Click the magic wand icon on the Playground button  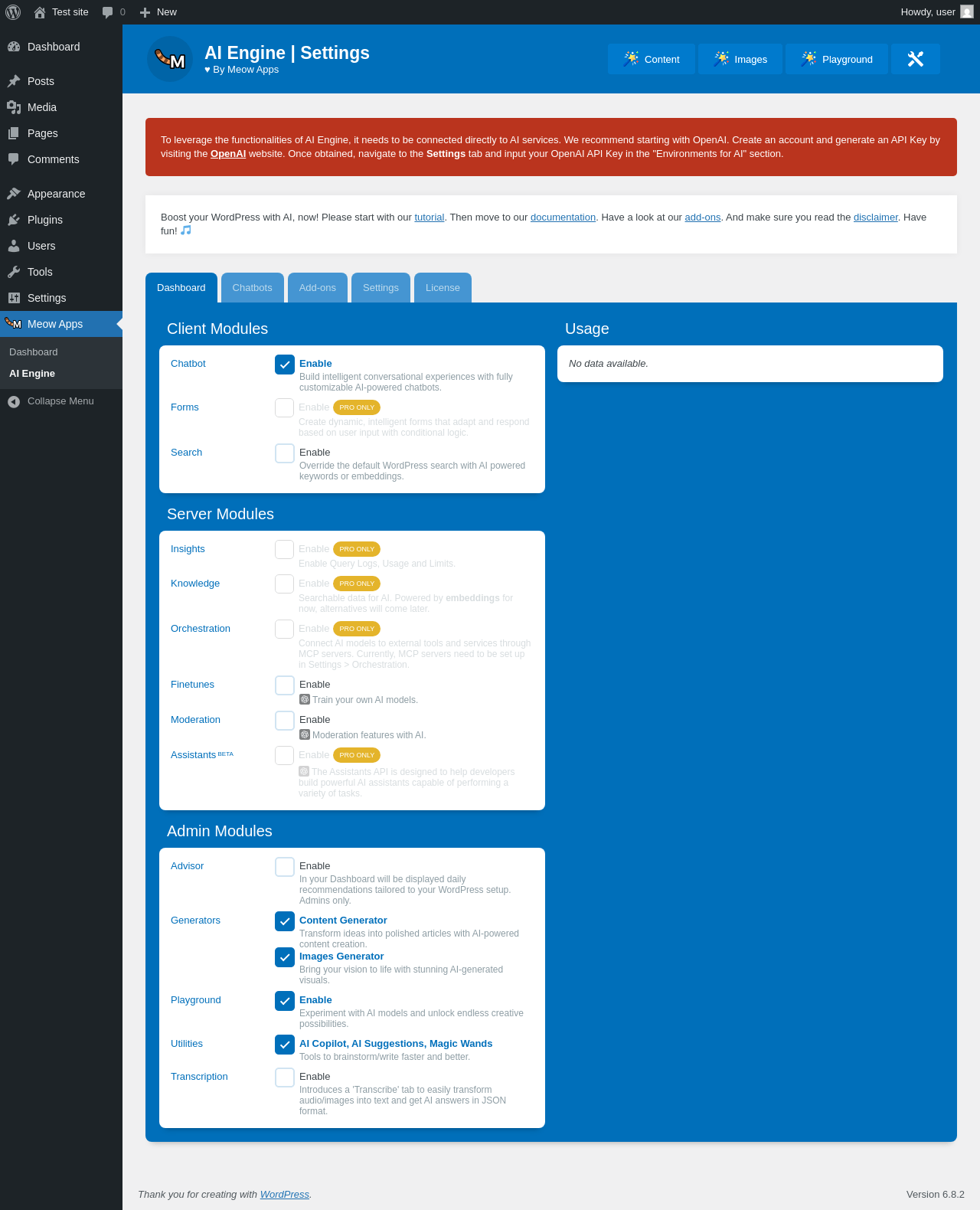click(x=808, y=59)
